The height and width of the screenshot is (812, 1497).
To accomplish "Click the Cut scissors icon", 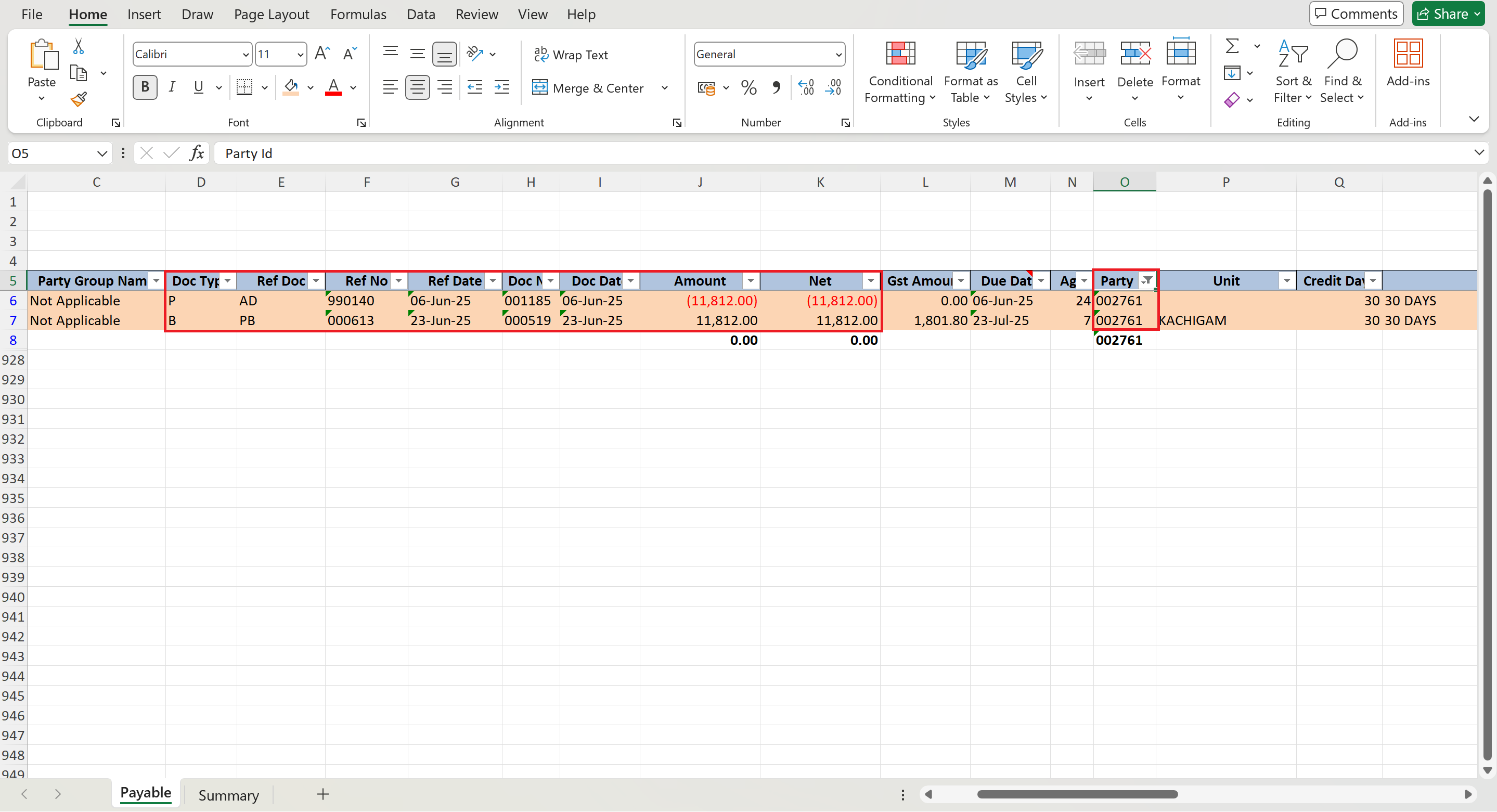I will point(79,46).
